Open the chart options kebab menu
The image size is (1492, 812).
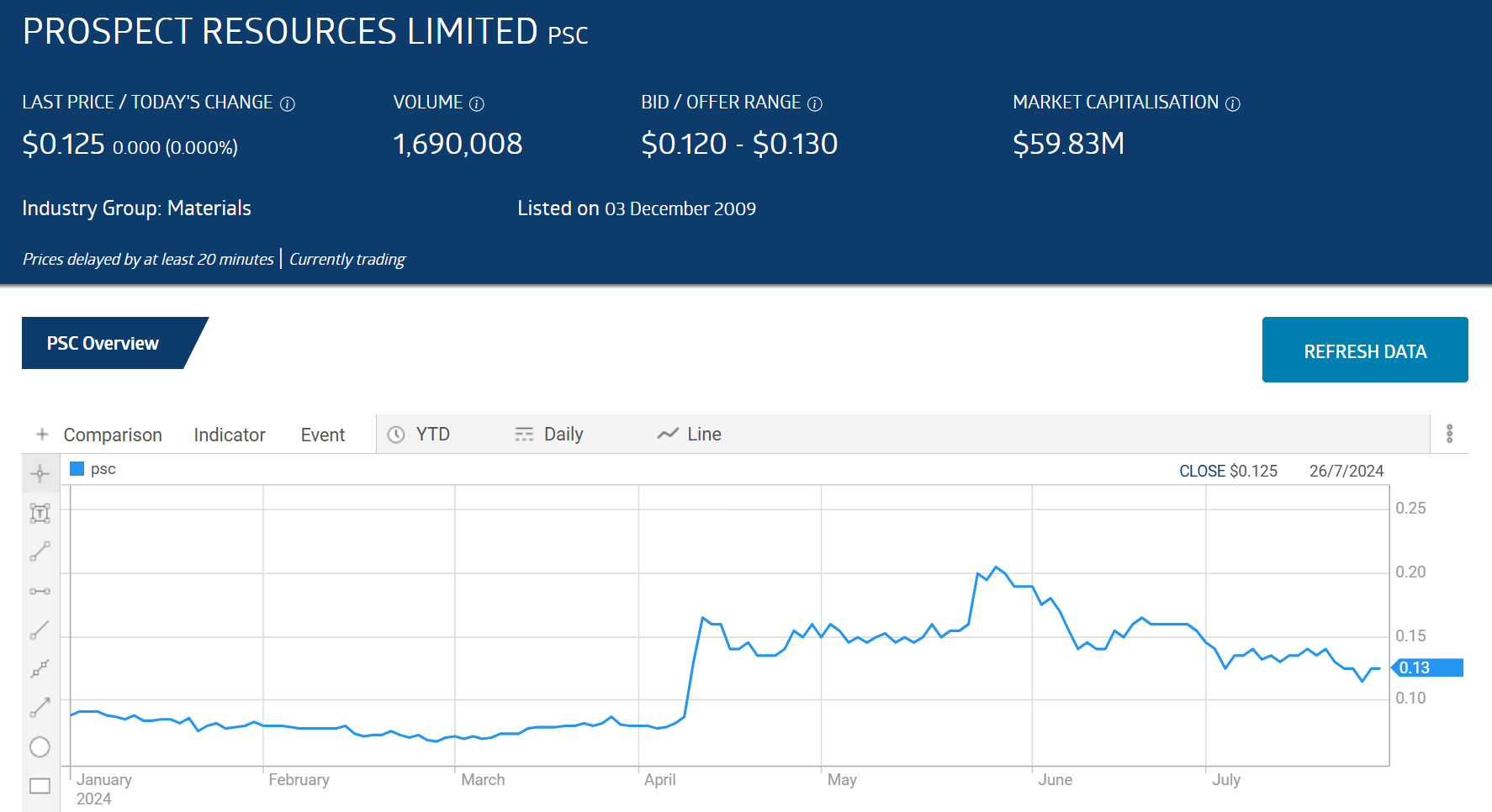click(1449, 434)
